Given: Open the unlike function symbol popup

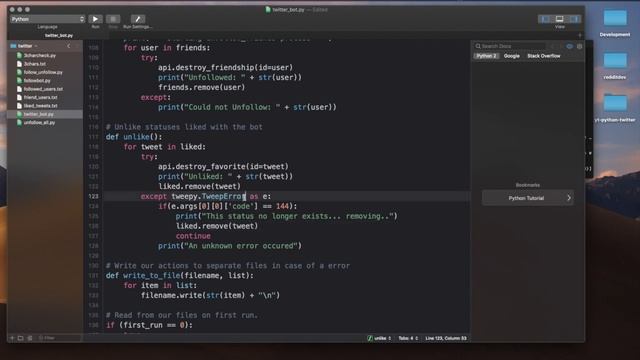Looking at the screenshot, I should pyautogui.click(x=380, y=338).
